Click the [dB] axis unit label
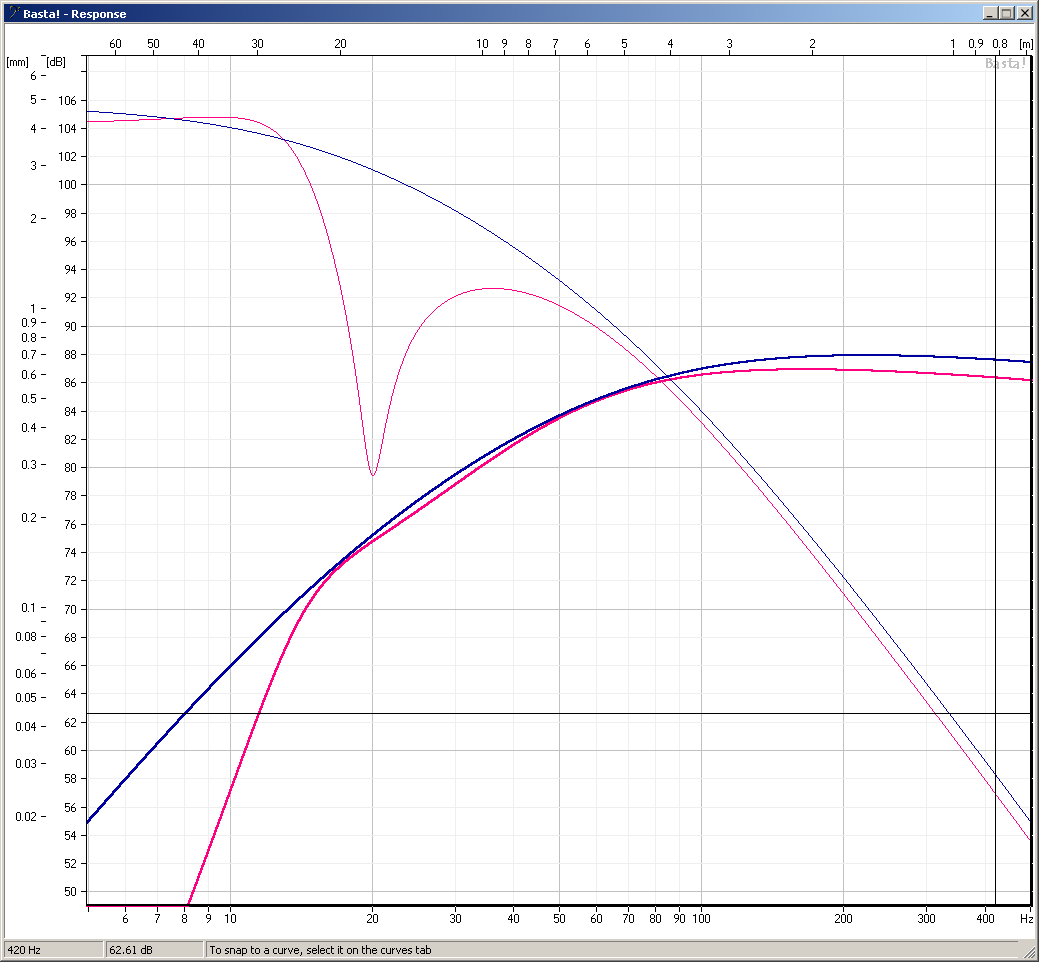This screenshot has width=1039, height=962. point(56,62)
